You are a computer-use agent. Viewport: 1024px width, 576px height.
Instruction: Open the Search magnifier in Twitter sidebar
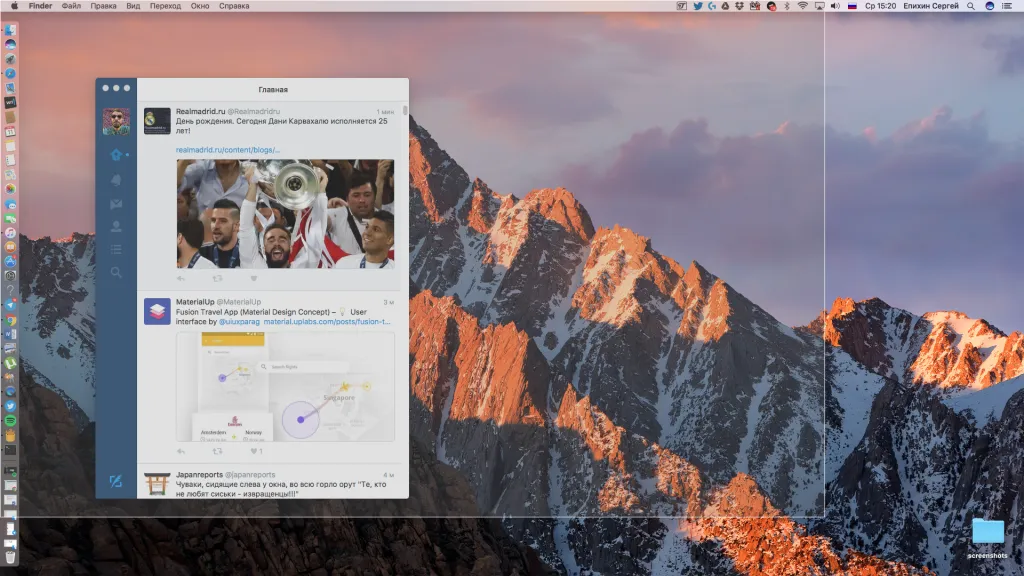click(x=116, y=272)
